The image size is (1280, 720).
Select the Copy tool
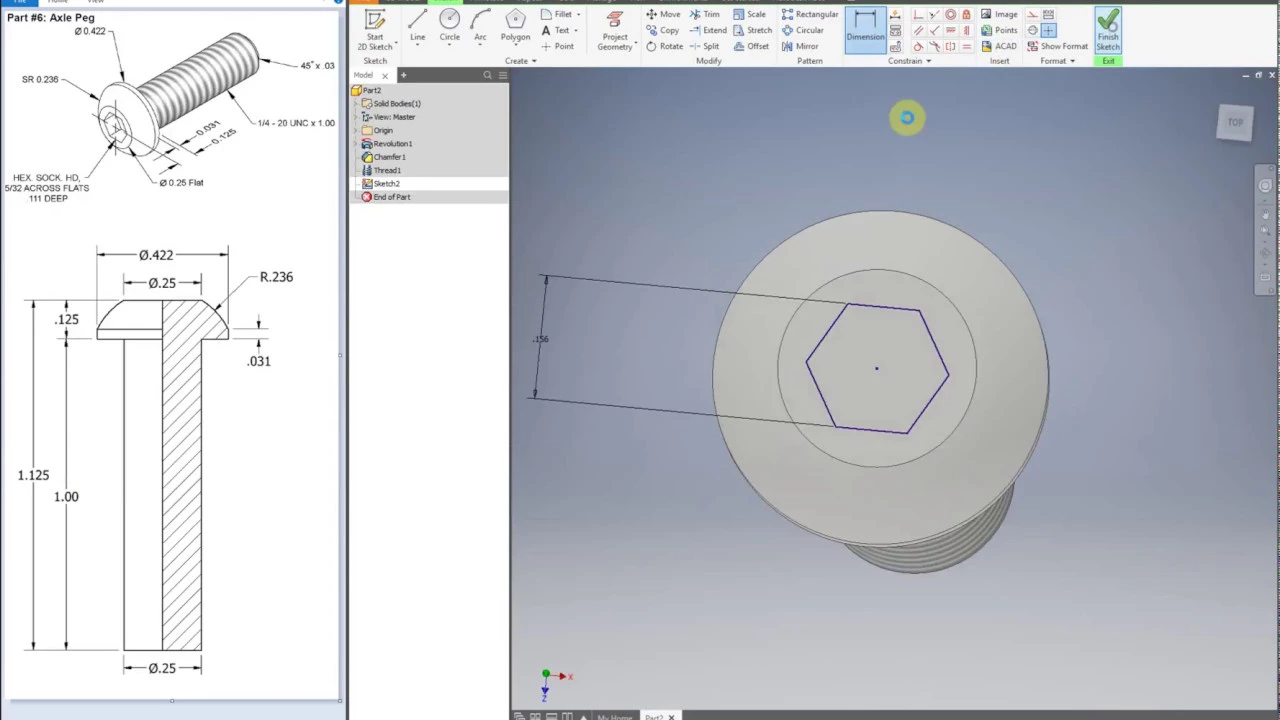(x=662, y=30)
